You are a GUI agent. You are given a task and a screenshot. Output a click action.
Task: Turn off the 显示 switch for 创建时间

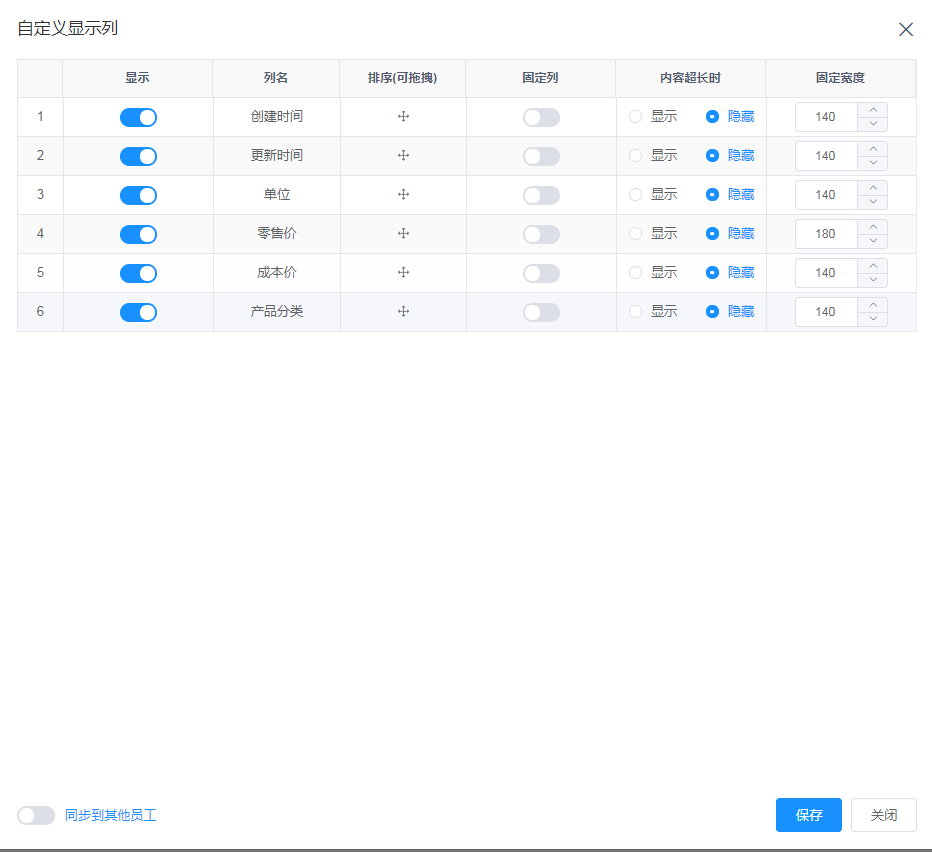138,118
